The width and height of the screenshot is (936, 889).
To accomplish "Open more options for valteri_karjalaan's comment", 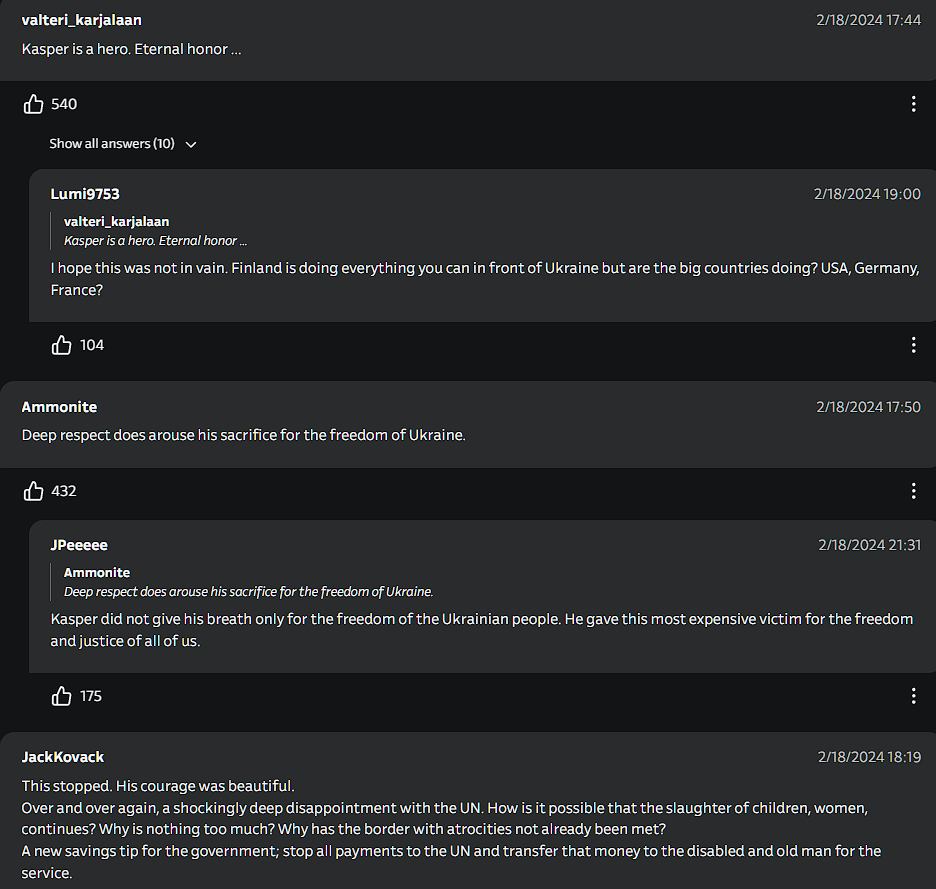I will (913, 104).
